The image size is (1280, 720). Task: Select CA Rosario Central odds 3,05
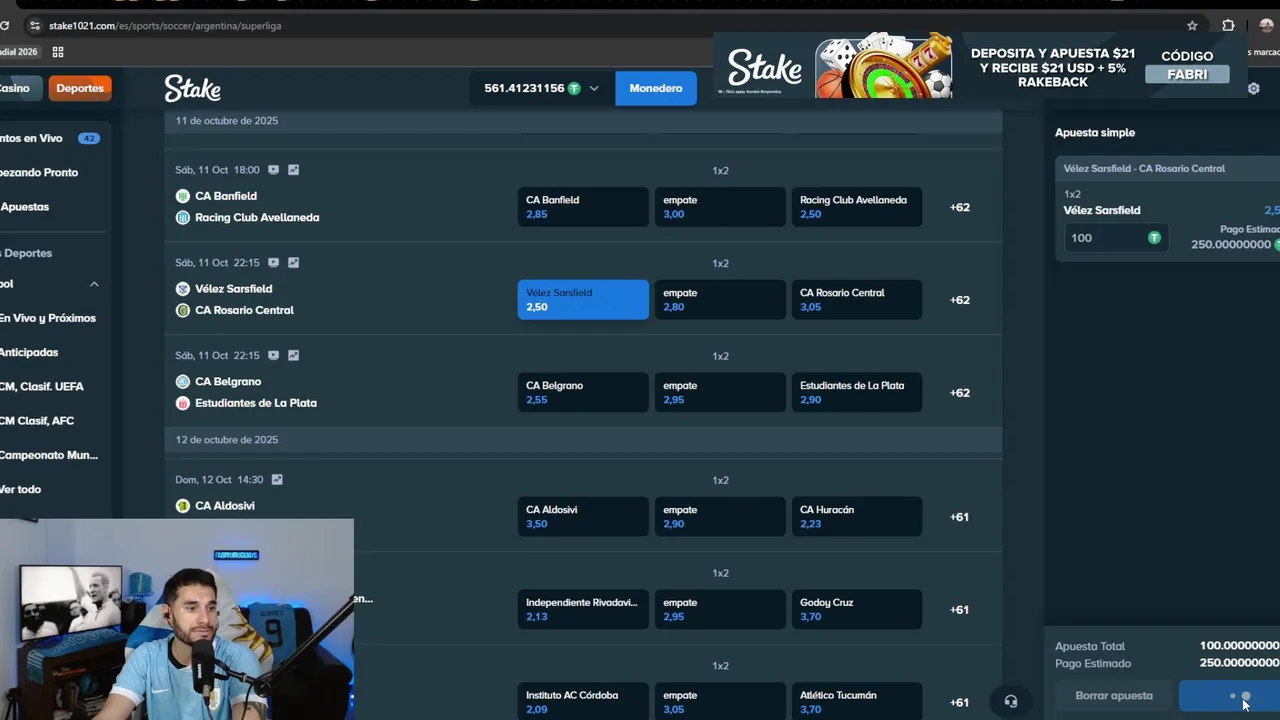tap(857, 300)
